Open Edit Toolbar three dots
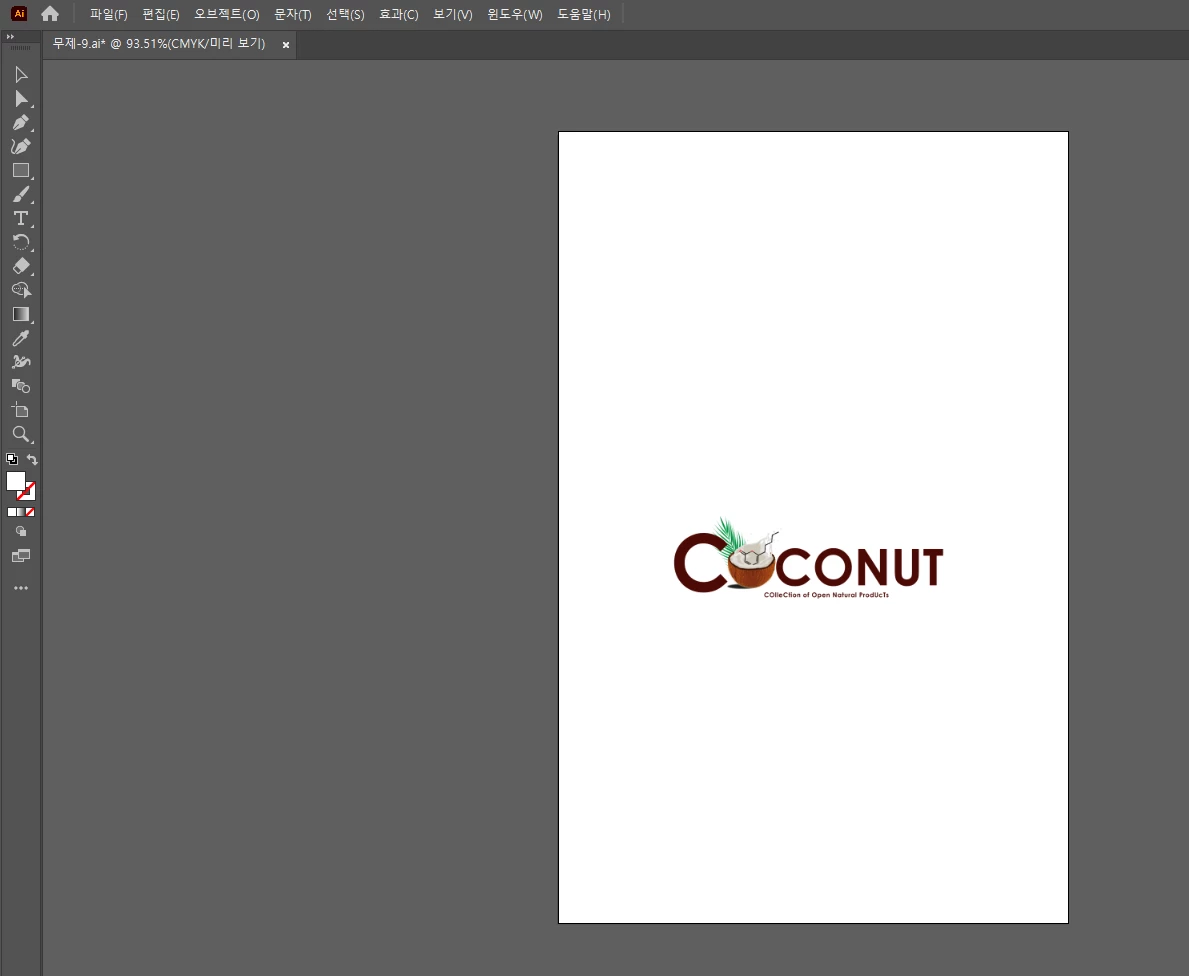The image size is (1189, 976). (21, 588)
